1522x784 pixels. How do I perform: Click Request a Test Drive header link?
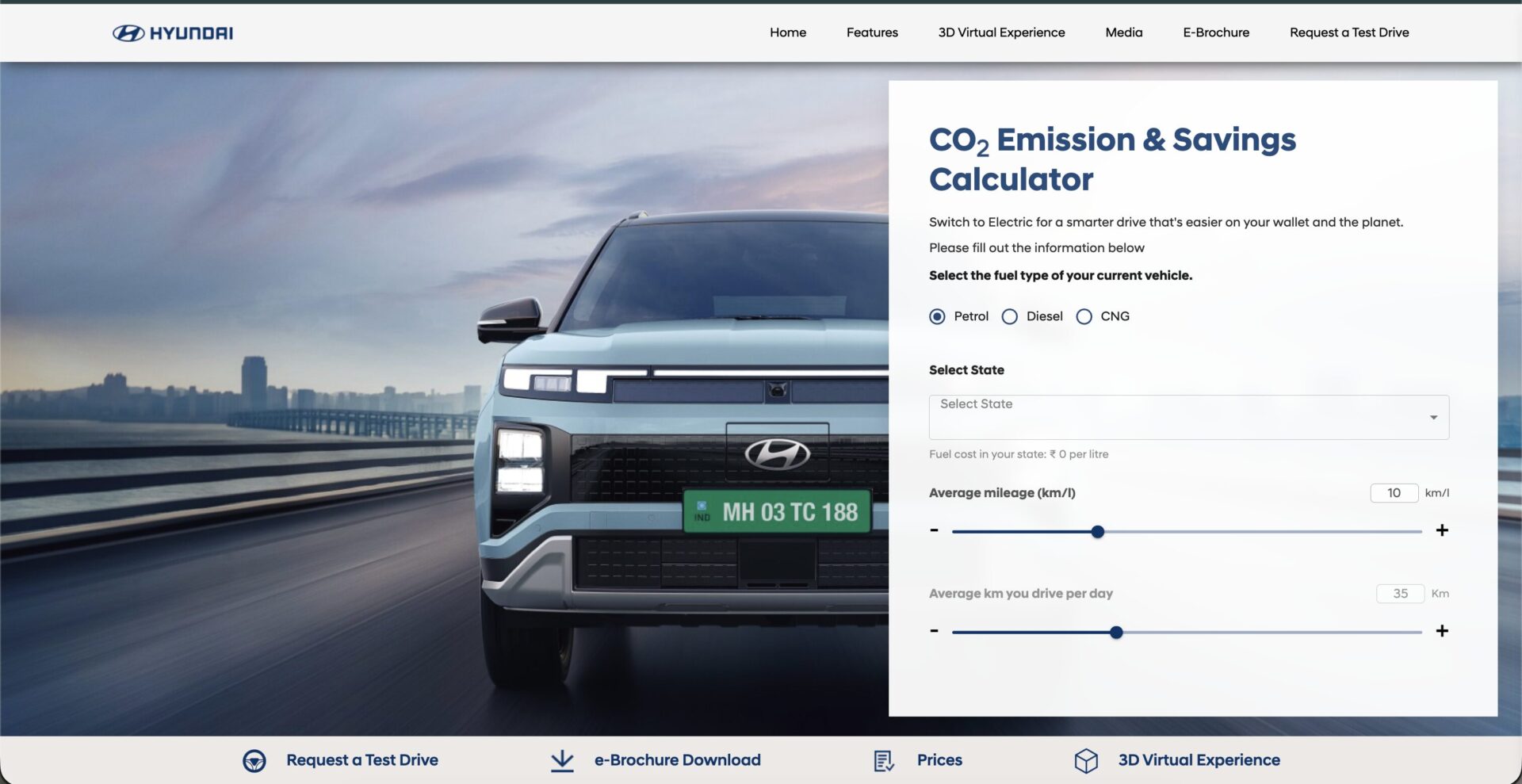(x=1348, y=33)
